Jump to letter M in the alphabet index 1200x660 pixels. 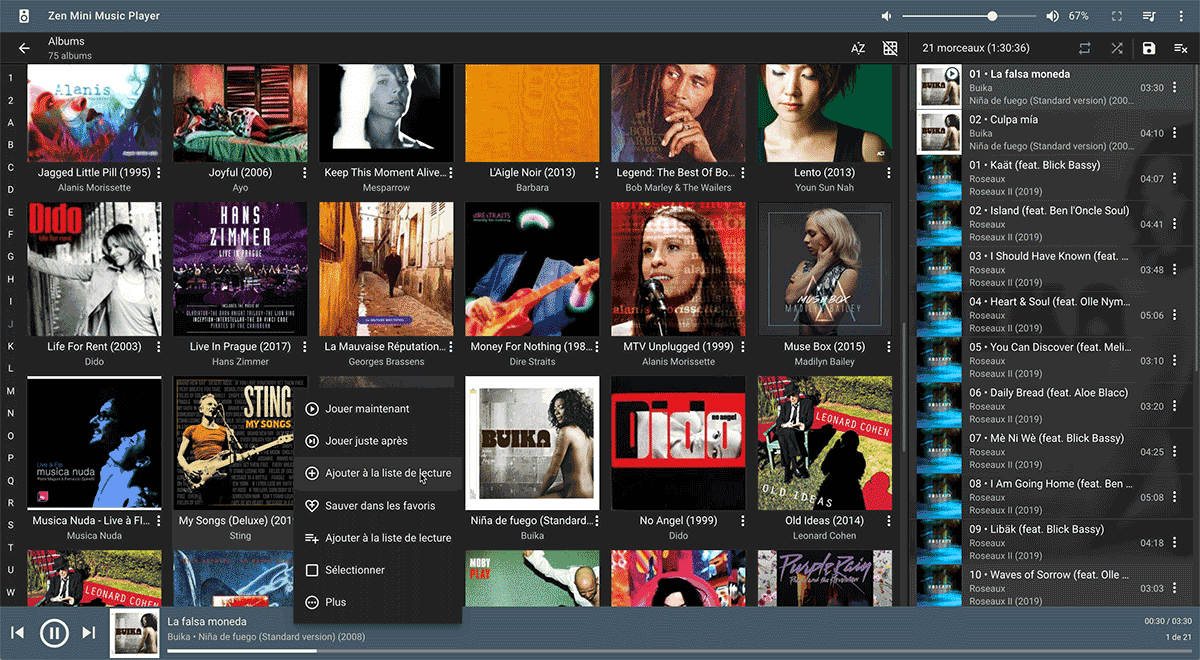tap(11, 391)
